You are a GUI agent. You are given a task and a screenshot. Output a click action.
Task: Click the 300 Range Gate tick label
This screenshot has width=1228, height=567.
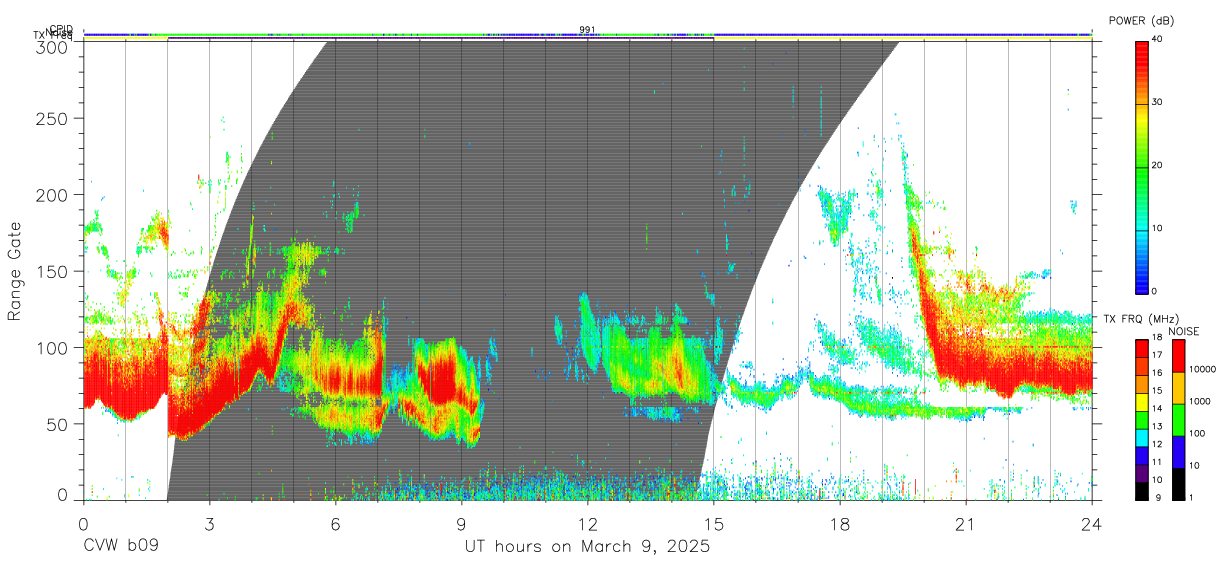(x=53, y=46)
